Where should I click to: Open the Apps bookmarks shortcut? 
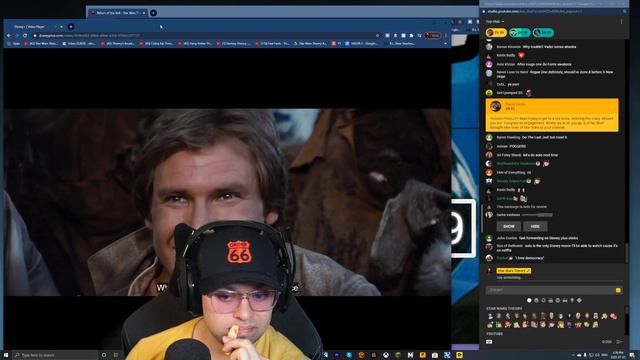[x=14, y=43]
